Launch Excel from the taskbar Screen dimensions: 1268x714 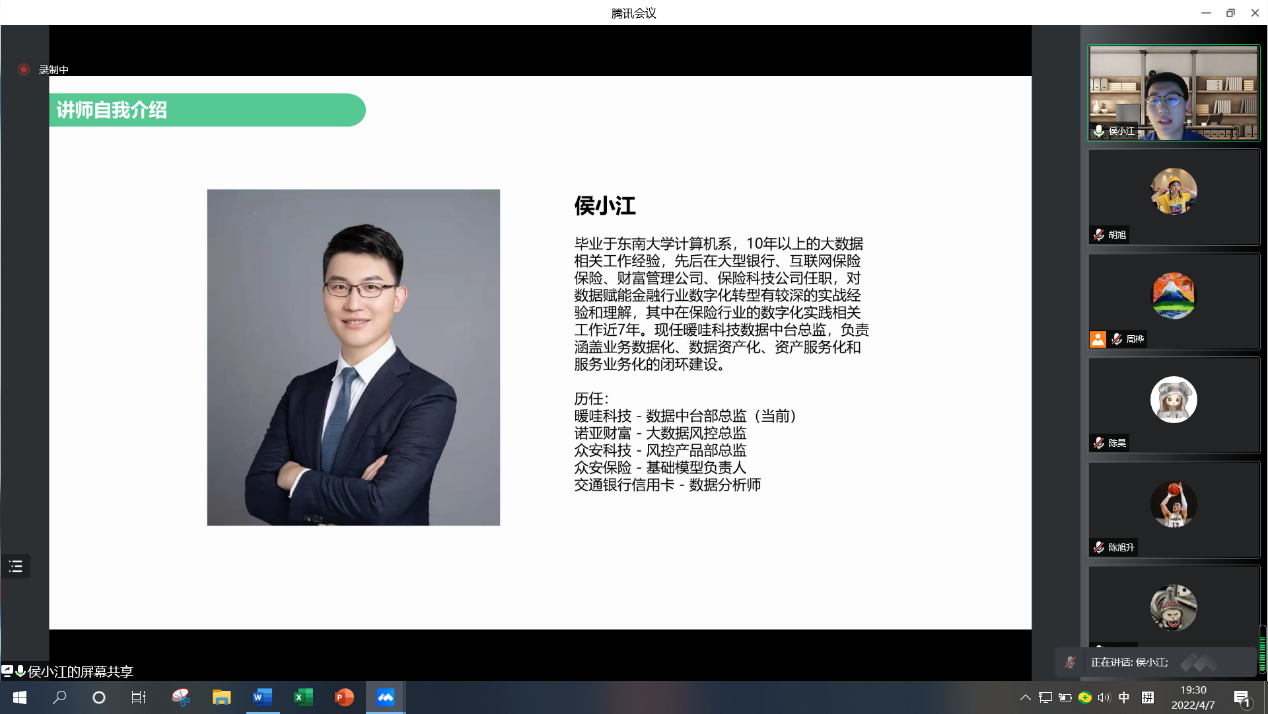304,697
